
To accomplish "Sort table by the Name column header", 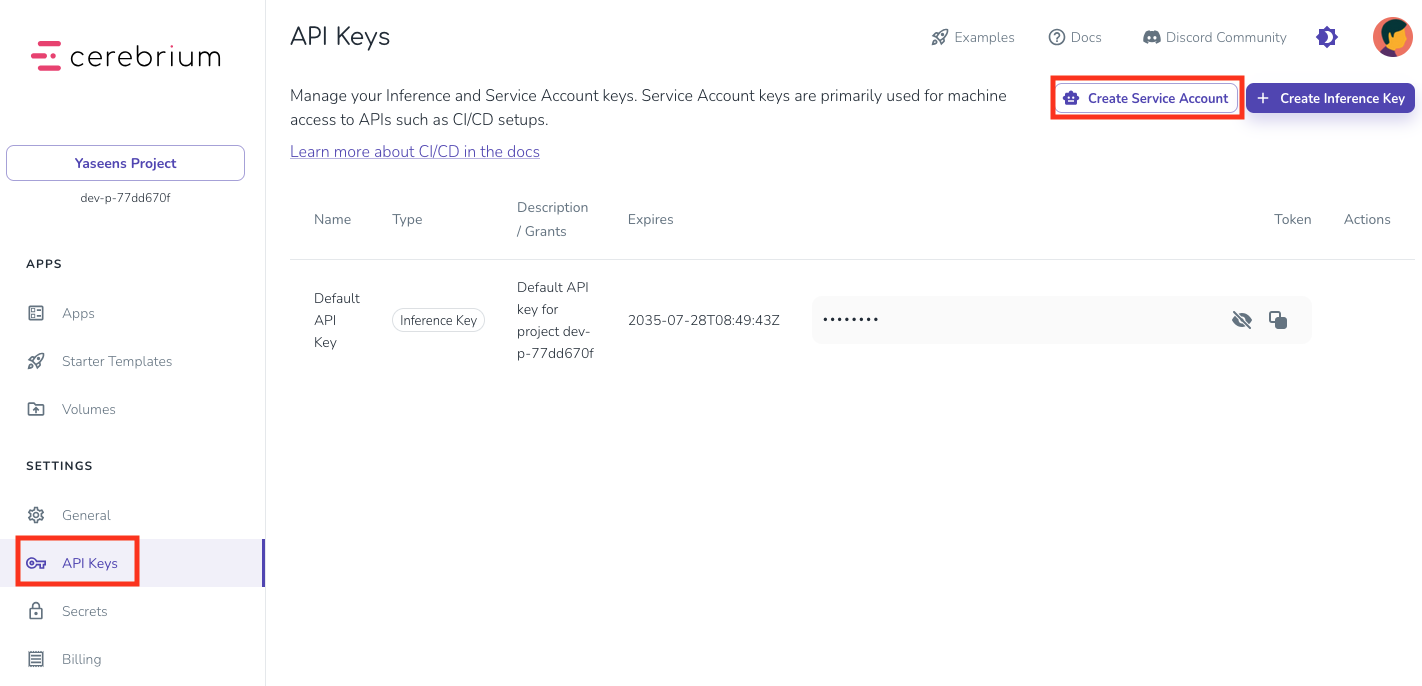I will 332,219.
